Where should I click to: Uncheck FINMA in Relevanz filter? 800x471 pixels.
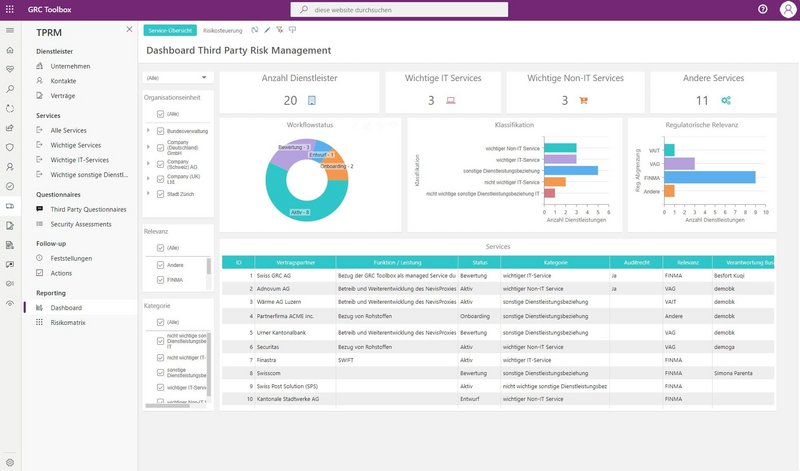tap(160, 281)
